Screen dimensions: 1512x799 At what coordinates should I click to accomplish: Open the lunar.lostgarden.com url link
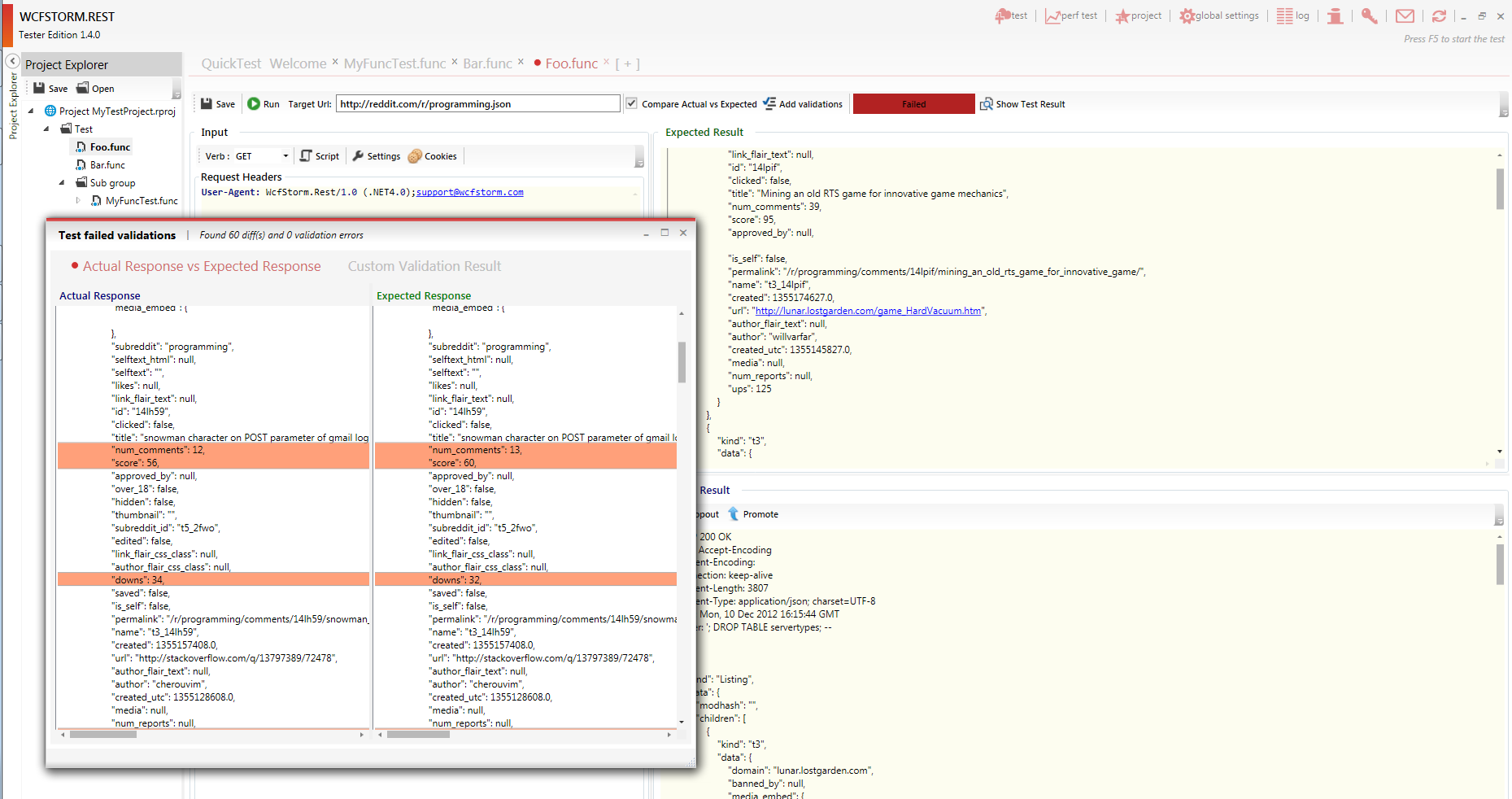pyautogui.click(x=868, y=311)
